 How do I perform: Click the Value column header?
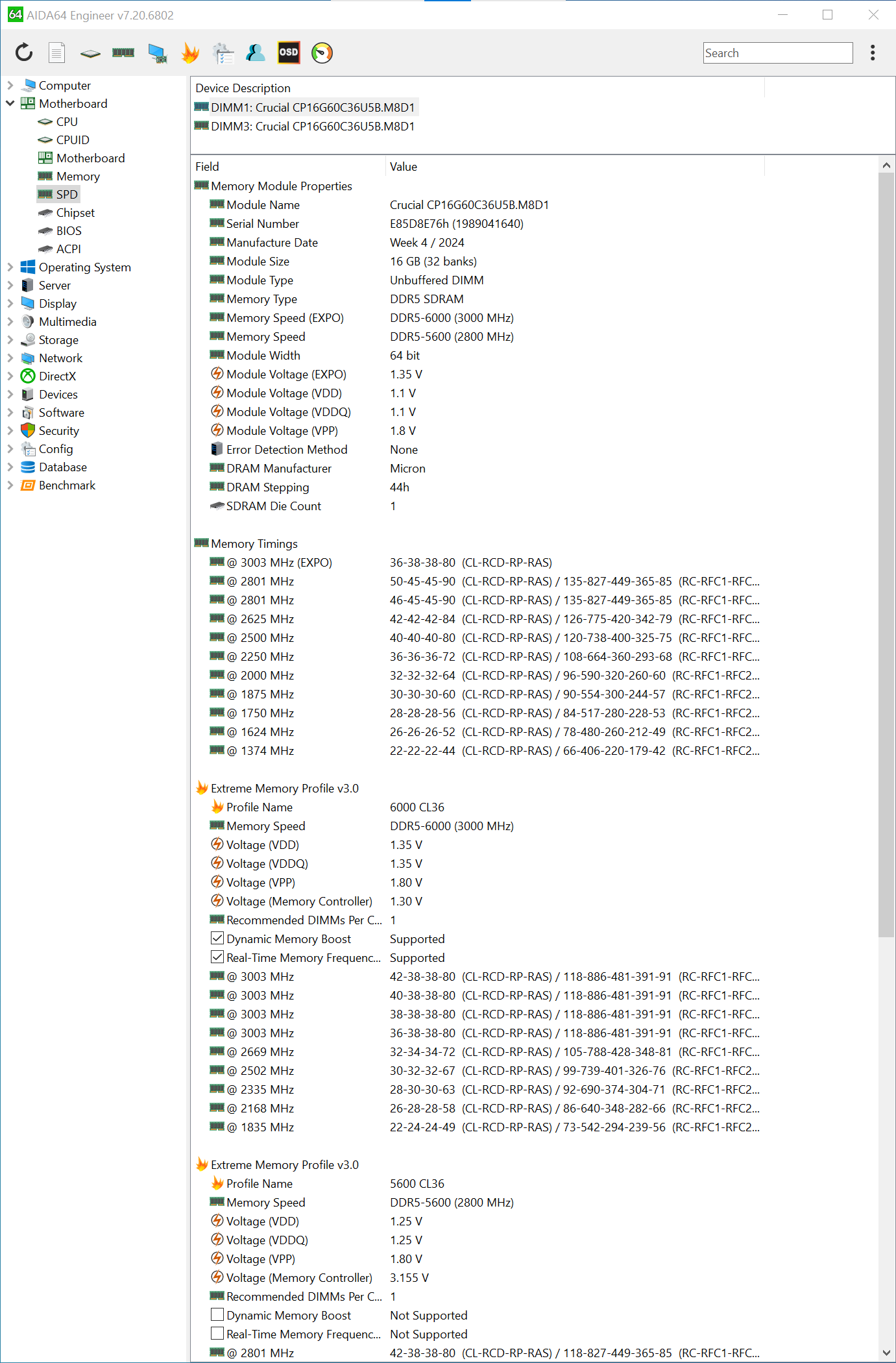pos(575,167)
